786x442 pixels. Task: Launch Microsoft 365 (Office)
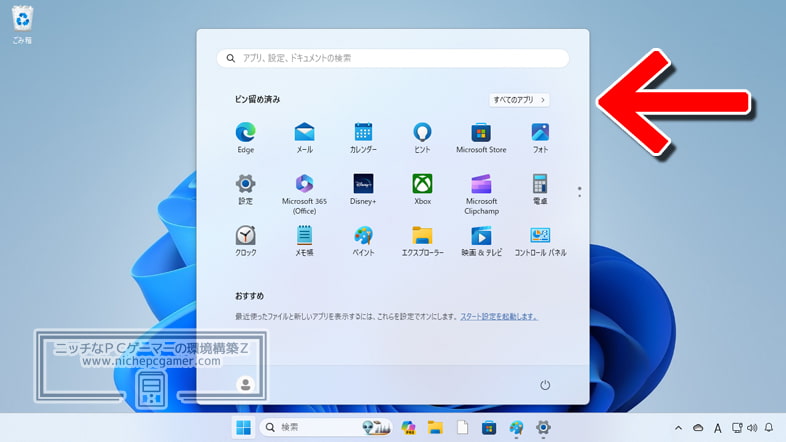pyautogui.click(x=304, y=194)
